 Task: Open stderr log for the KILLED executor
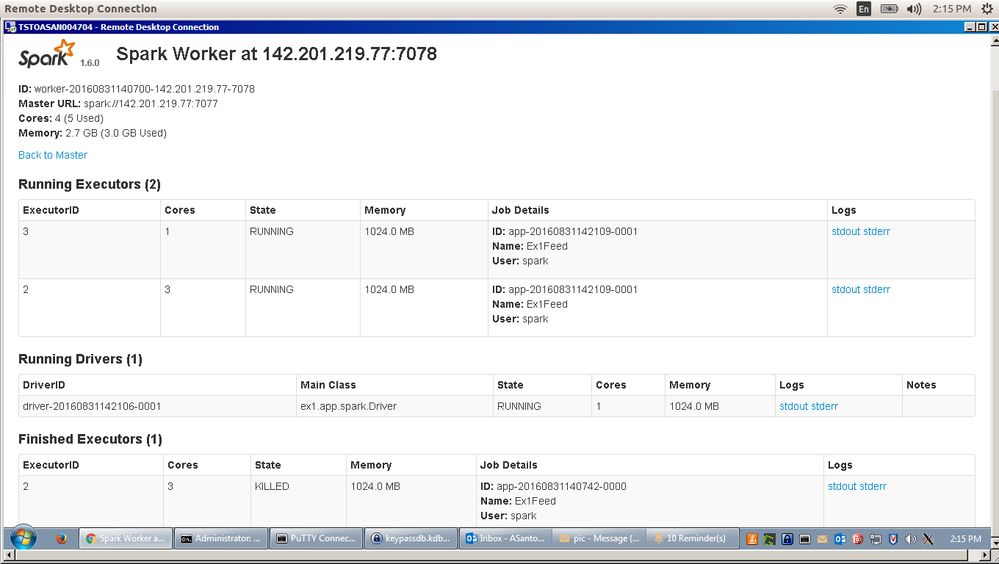coord(873,486)
